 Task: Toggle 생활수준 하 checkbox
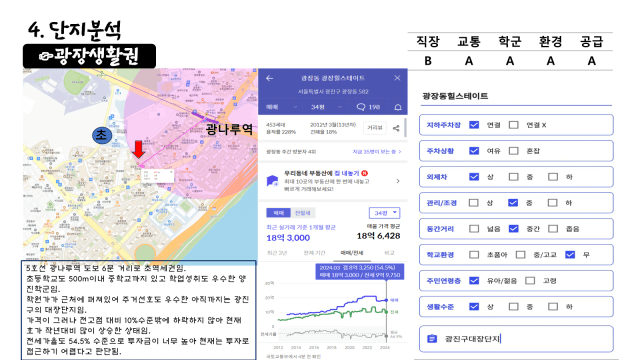coord(553,307)
